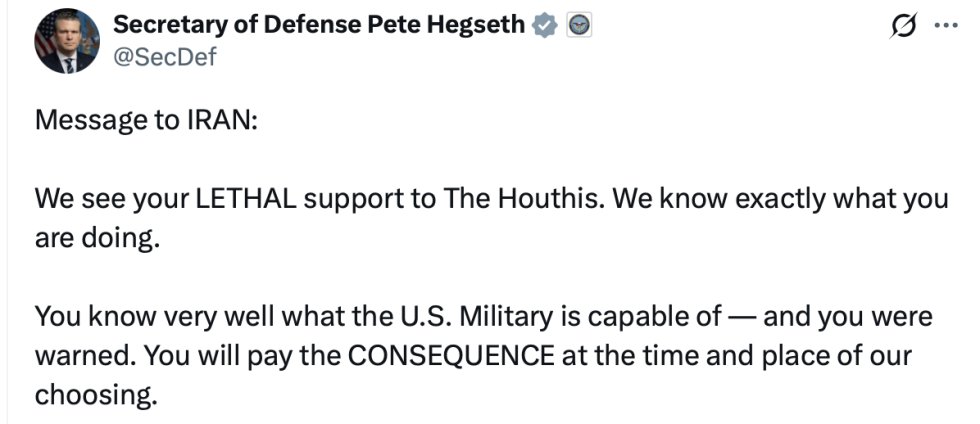
Task: Click the phrase "and you were" after the dash
Action: 848,317
